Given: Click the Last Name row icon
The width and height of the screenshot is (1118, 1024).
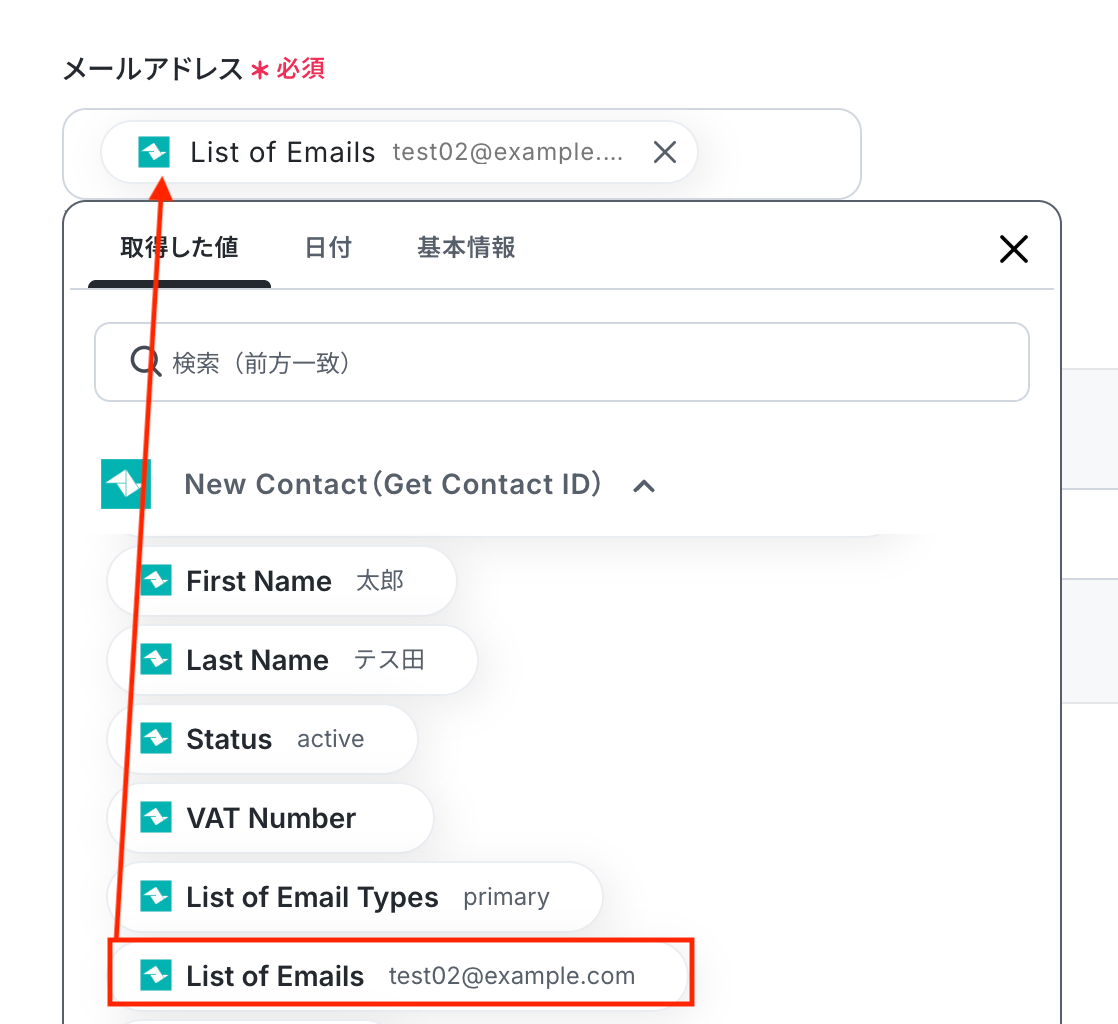Looking at the screenshot, I should (x=155, y=660).
